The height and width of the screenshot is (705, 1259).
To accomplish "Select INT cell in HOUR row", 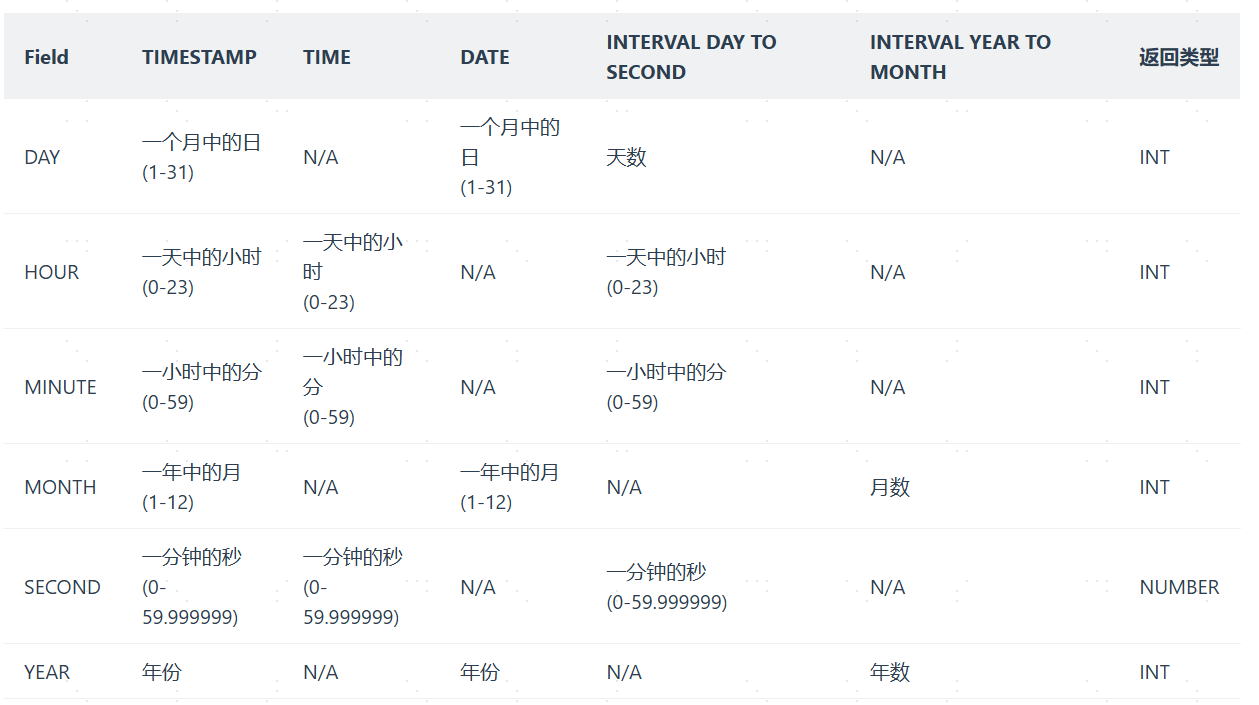I will 1154,272.
